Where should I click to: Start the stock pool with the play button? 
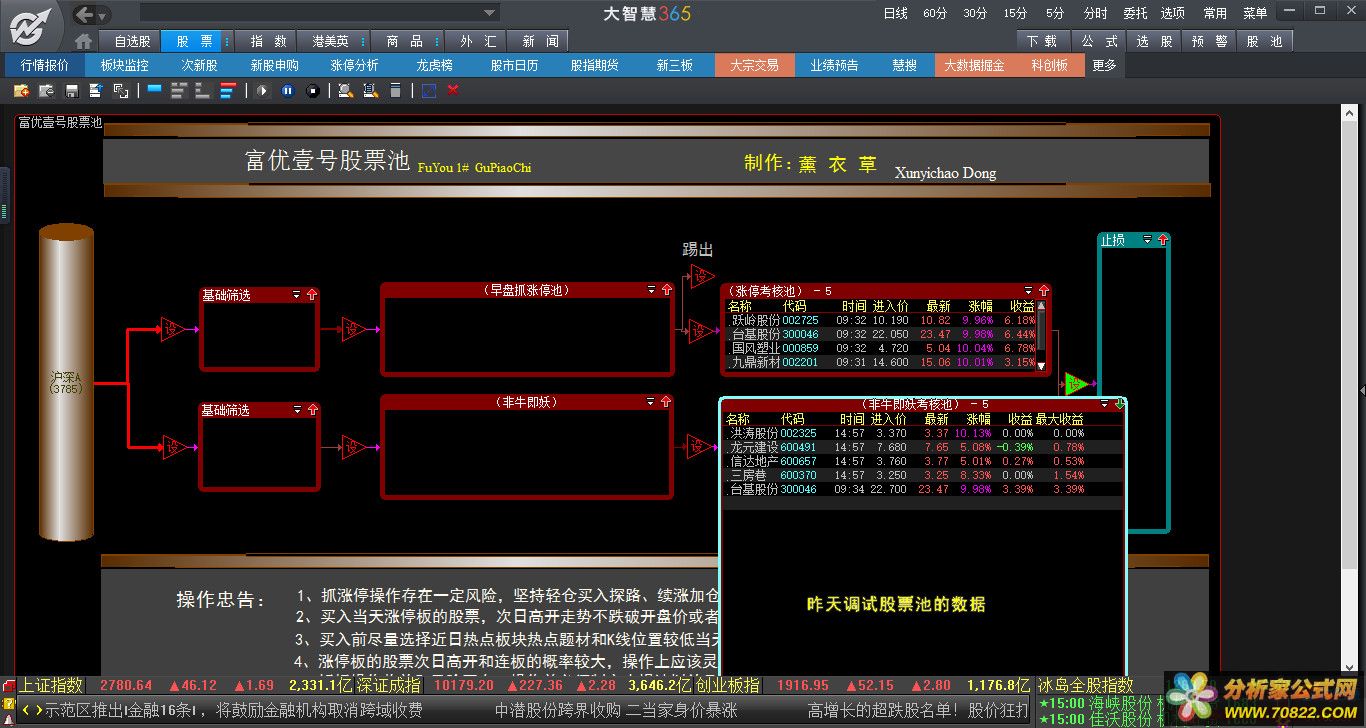pos(263,90)
